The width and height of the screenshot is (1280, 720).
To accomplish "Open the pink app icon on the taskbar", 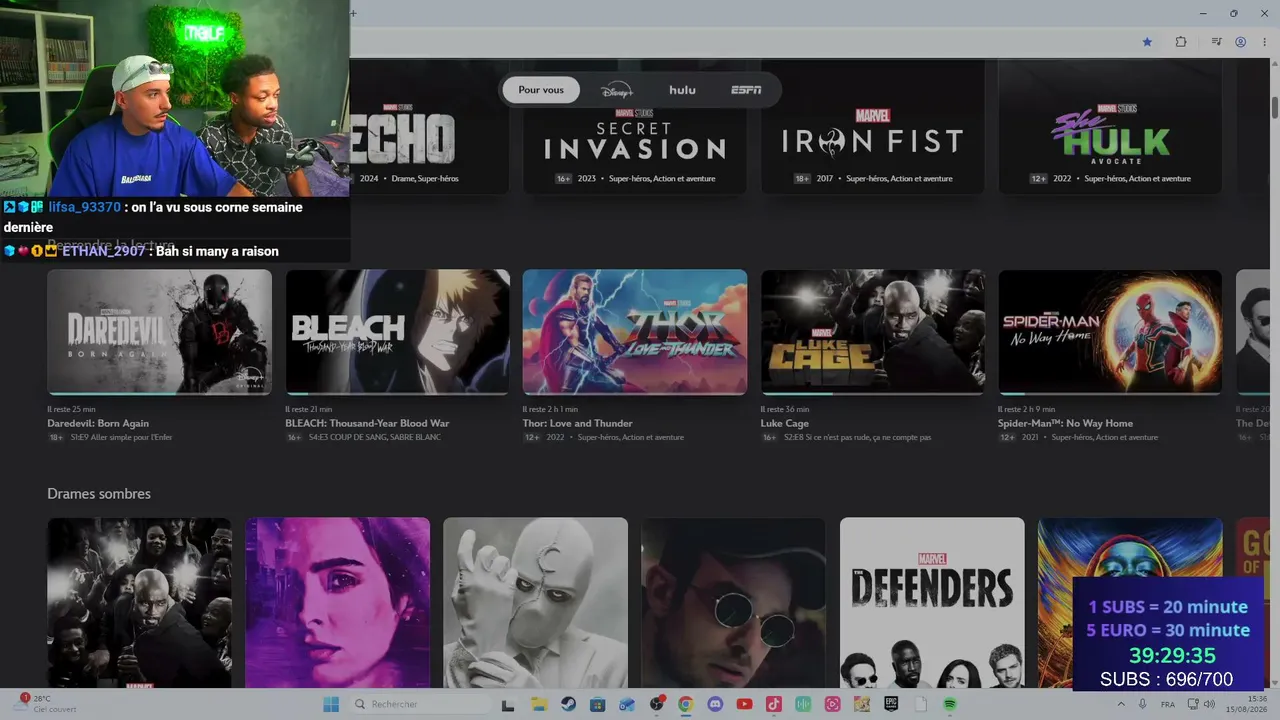I will (832, 704).
